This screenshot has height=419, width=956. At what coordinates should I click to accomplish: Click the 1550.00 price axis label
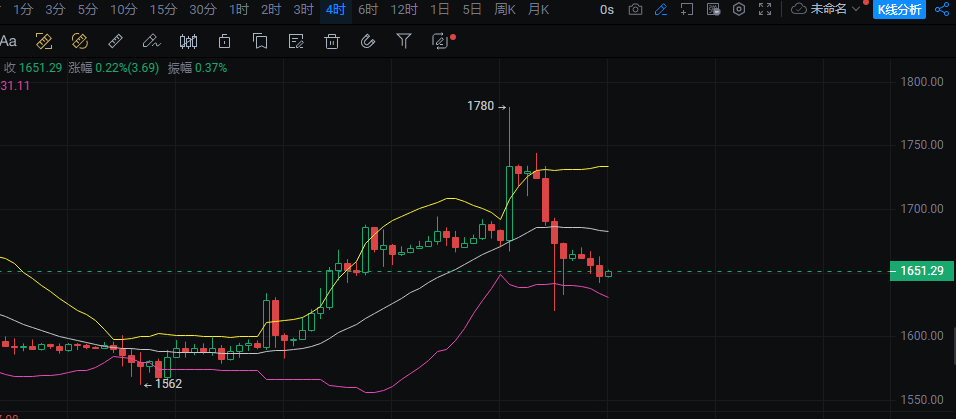(x=922, y=399)
